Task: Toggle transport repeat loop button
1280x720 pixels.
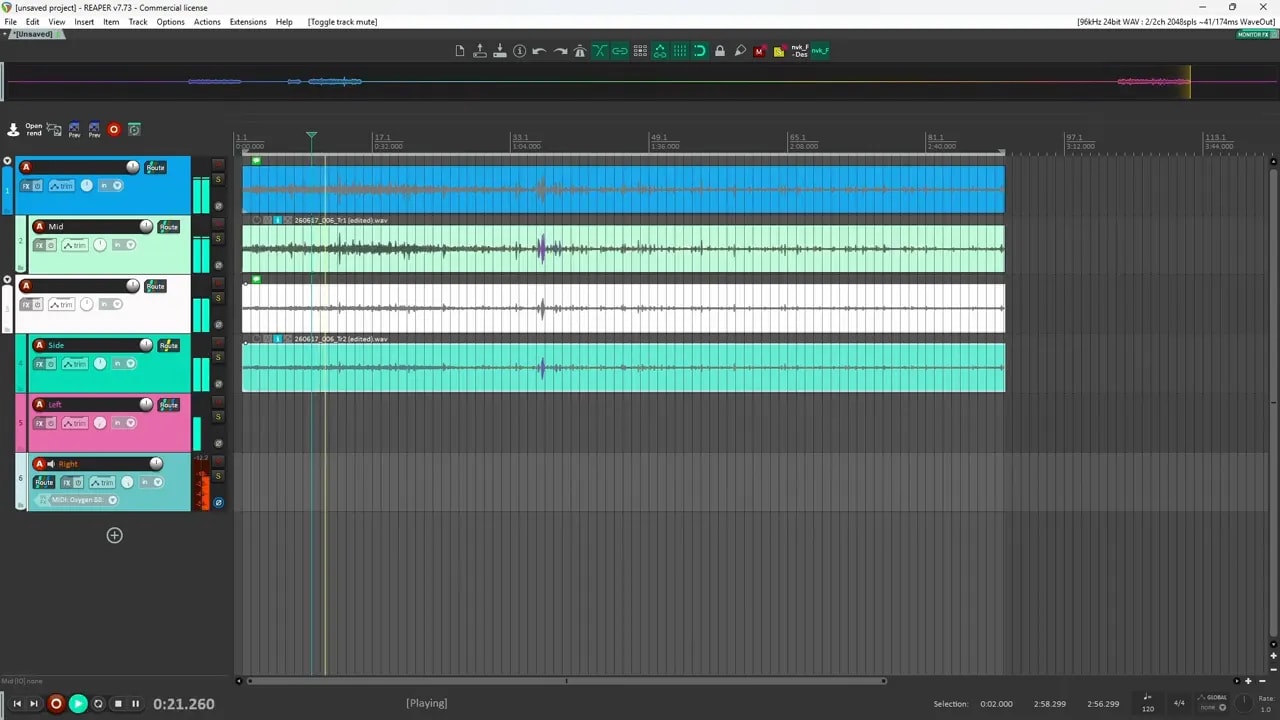Action: pyautogui.click(x=98, y=704)
